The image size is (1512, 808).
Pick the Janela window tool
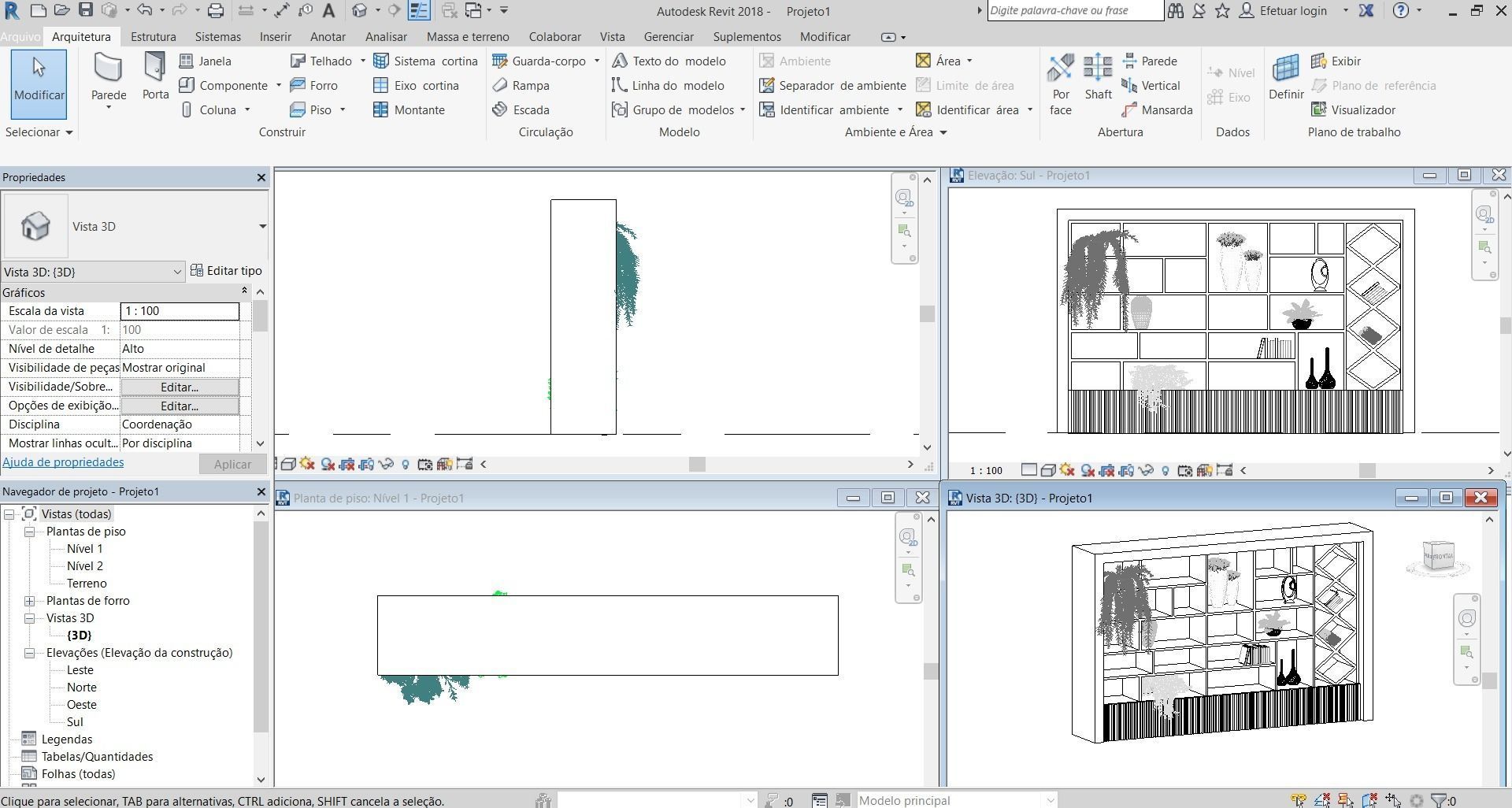click(x=206, y=61)
